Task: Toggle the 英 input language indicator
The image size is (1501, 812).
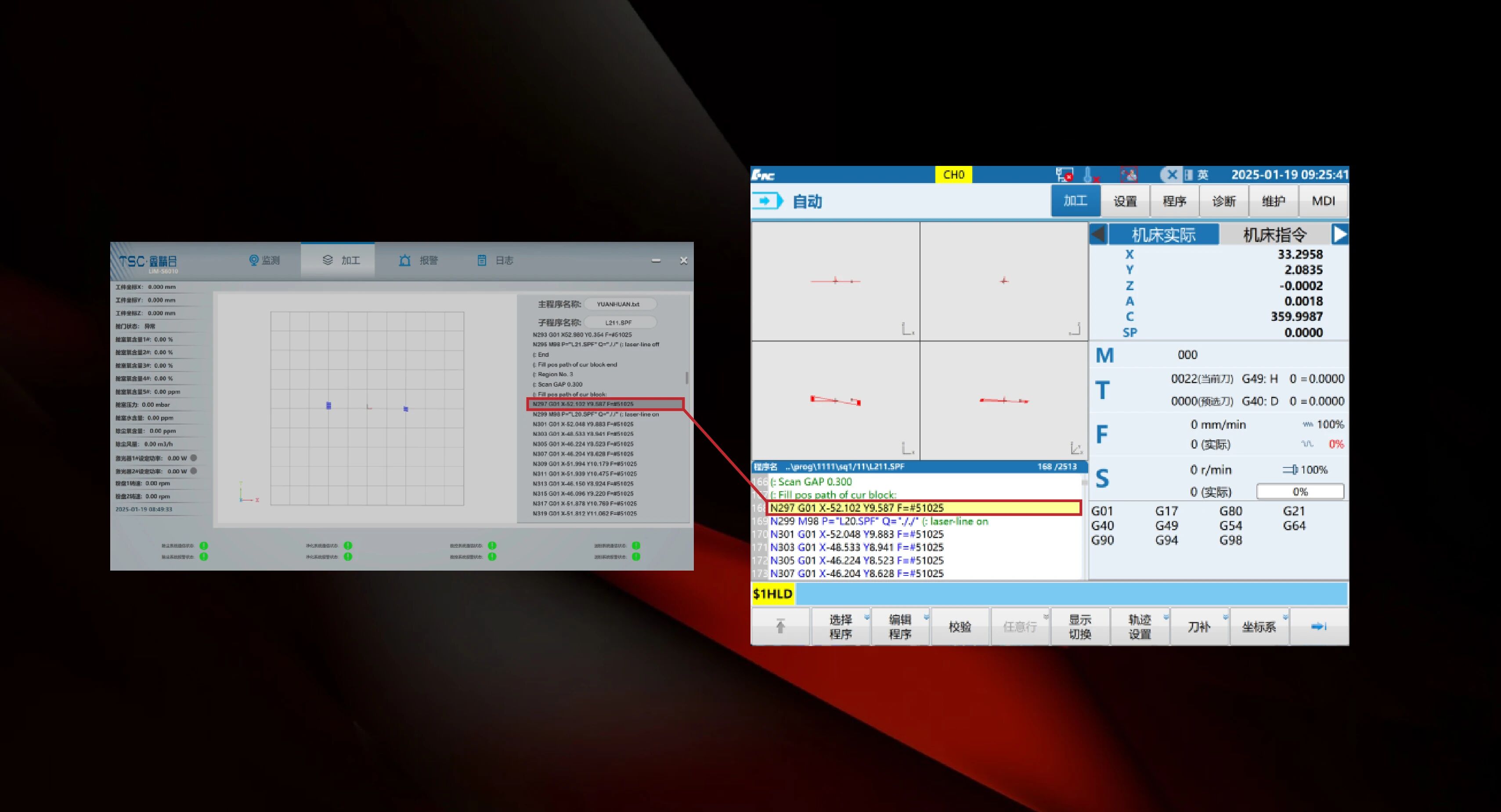Action: pos(1203,175)
